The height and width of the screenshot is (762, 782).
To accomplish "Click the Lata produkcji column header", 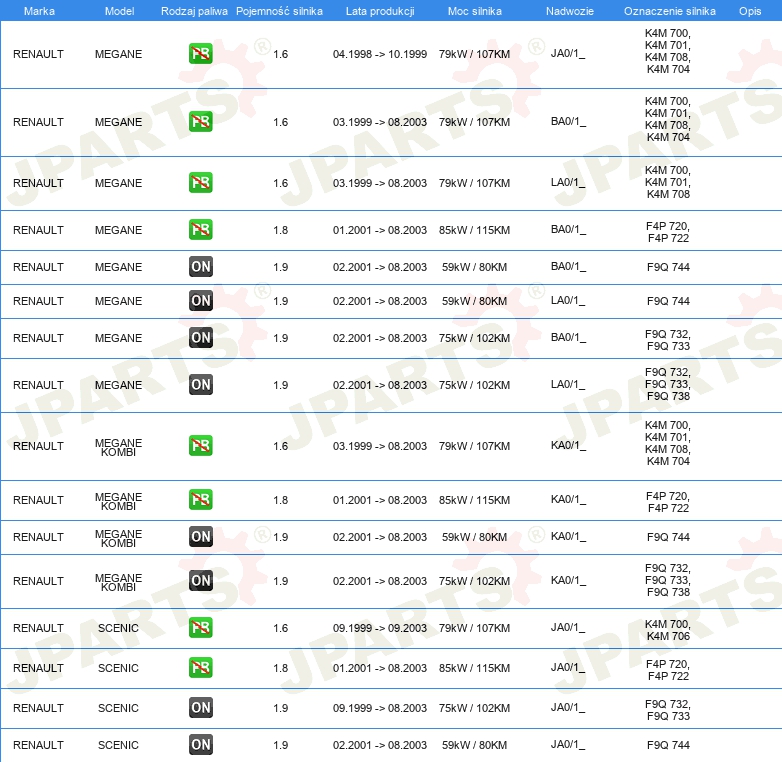I will (x=380, y=11).
